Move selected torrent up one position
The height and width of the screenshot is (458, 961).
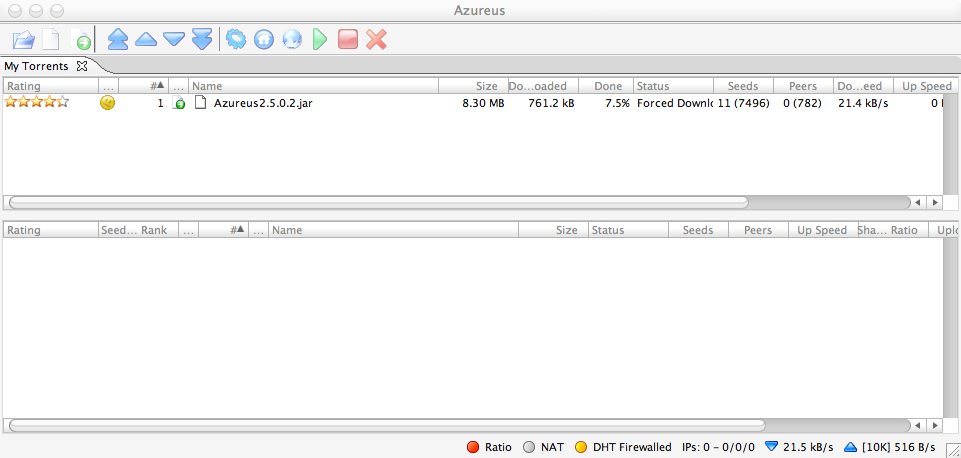pyautogui.click(x=146, y=40)
